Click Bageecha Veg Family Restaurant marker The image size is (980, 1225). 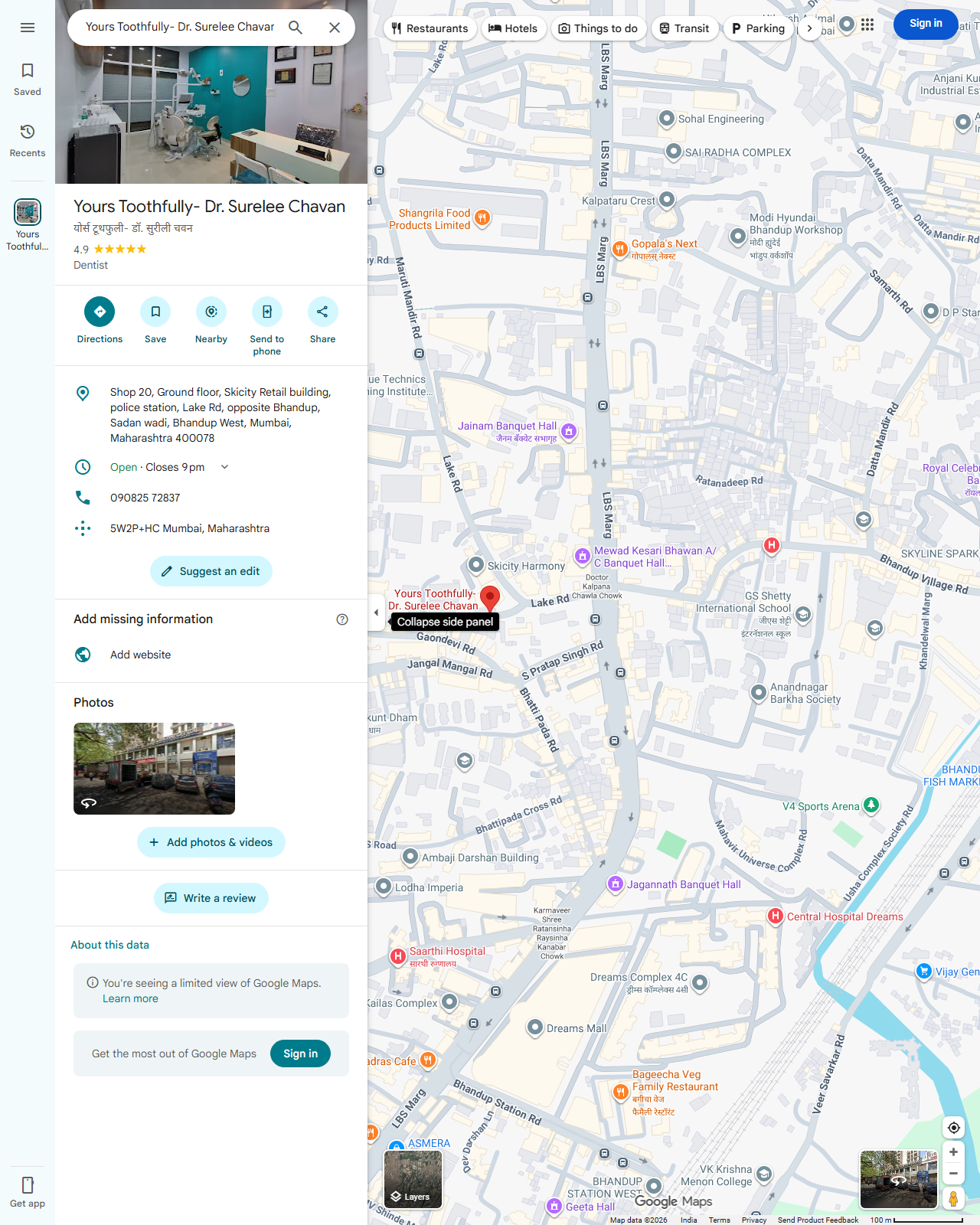[621, 1092]
